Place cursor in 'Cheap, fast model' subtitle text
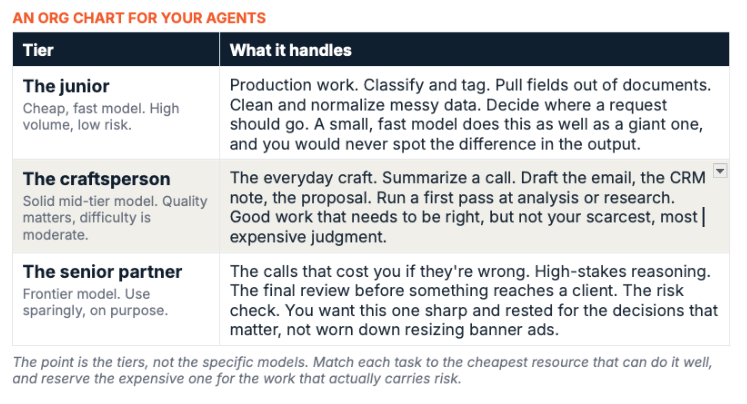The width and height of the screenshot is (747, 404). (x=101, y=117)
